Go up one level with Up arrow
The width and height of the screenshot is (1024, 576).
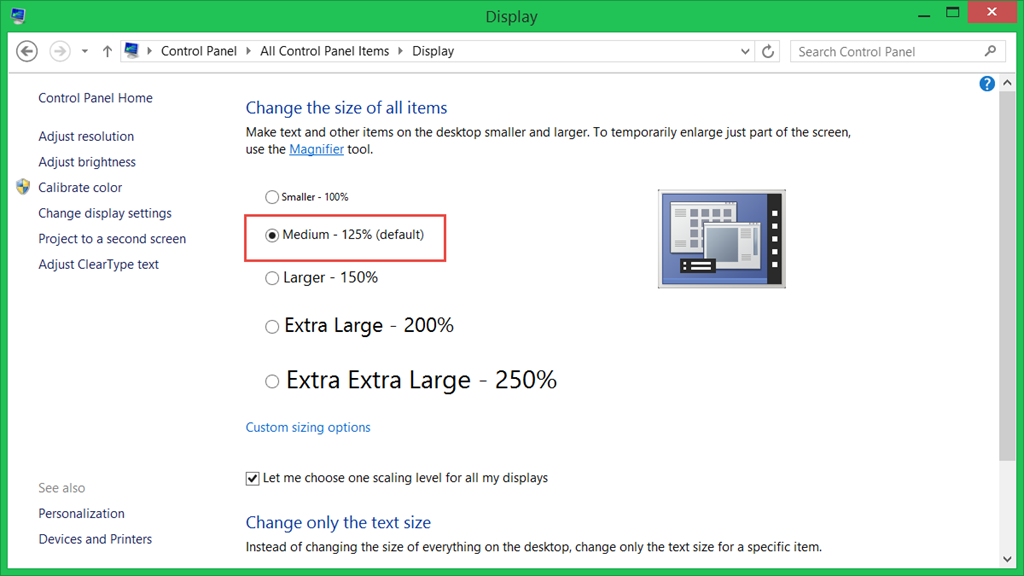(107, 51)
